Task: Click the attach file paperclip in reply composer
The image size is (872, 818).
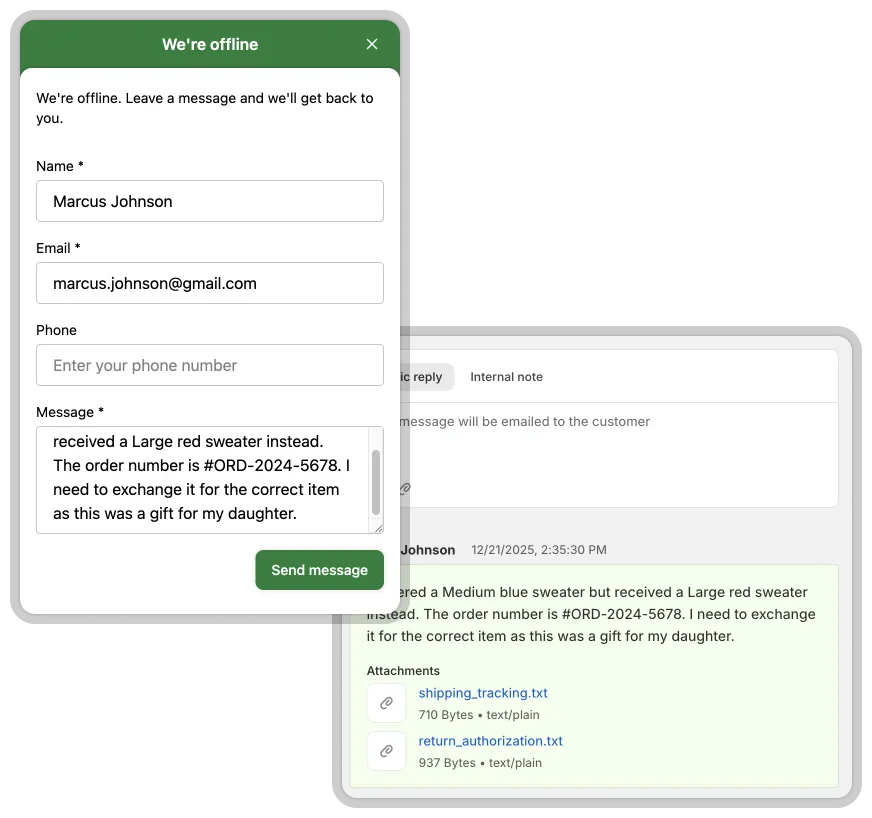Action: [404, 489]
